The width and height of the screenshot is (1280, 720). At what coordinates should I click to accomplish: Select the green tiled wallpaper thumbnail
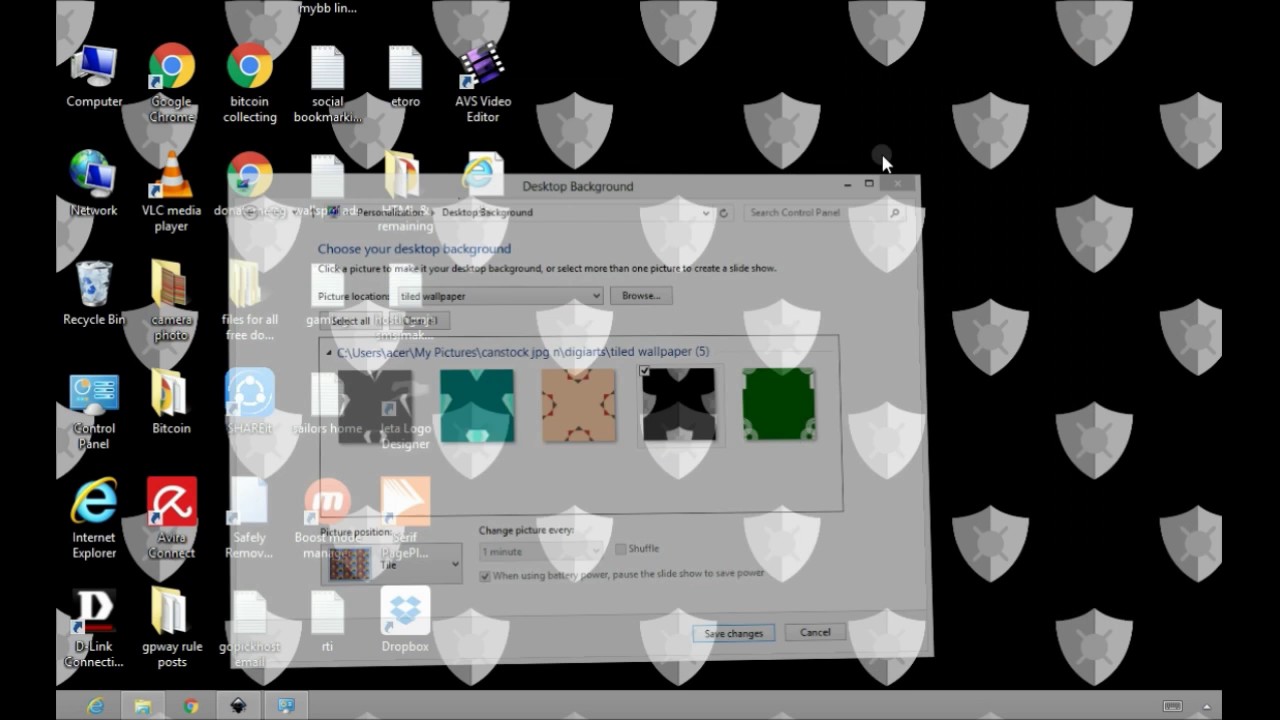pyautogui.click(x=779, y=404)
